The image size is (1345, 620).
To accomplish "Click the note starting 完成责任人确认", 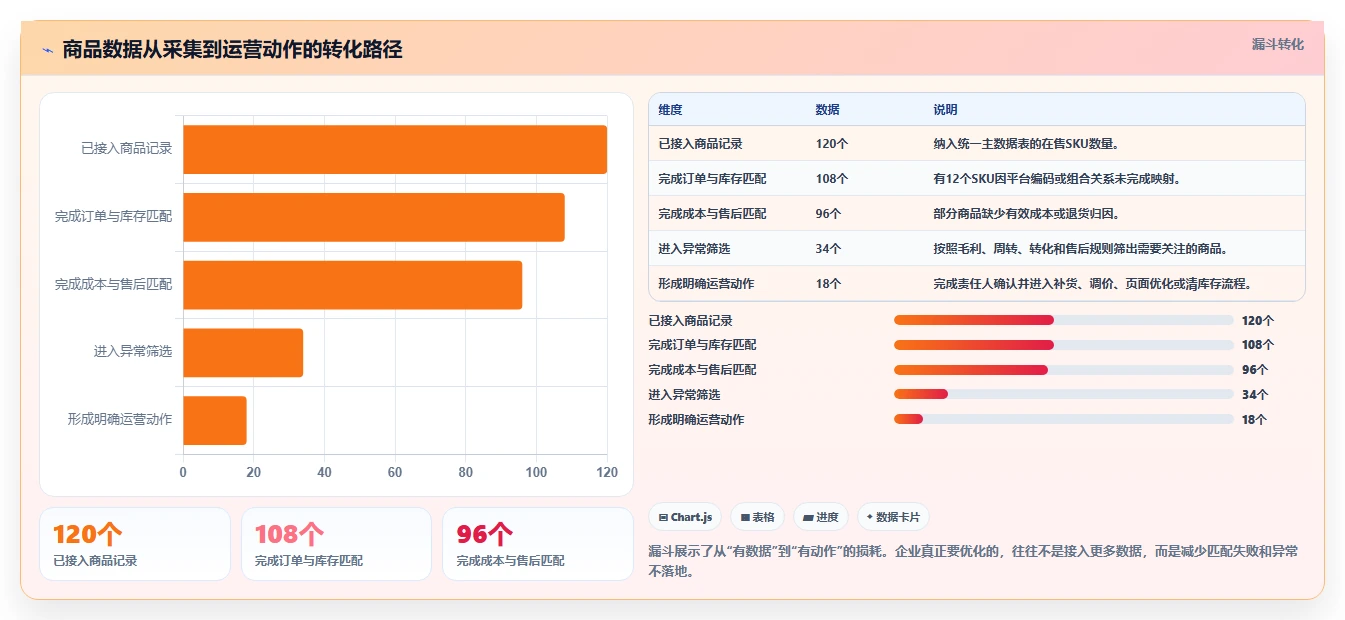I will (x=1092, y=284).
